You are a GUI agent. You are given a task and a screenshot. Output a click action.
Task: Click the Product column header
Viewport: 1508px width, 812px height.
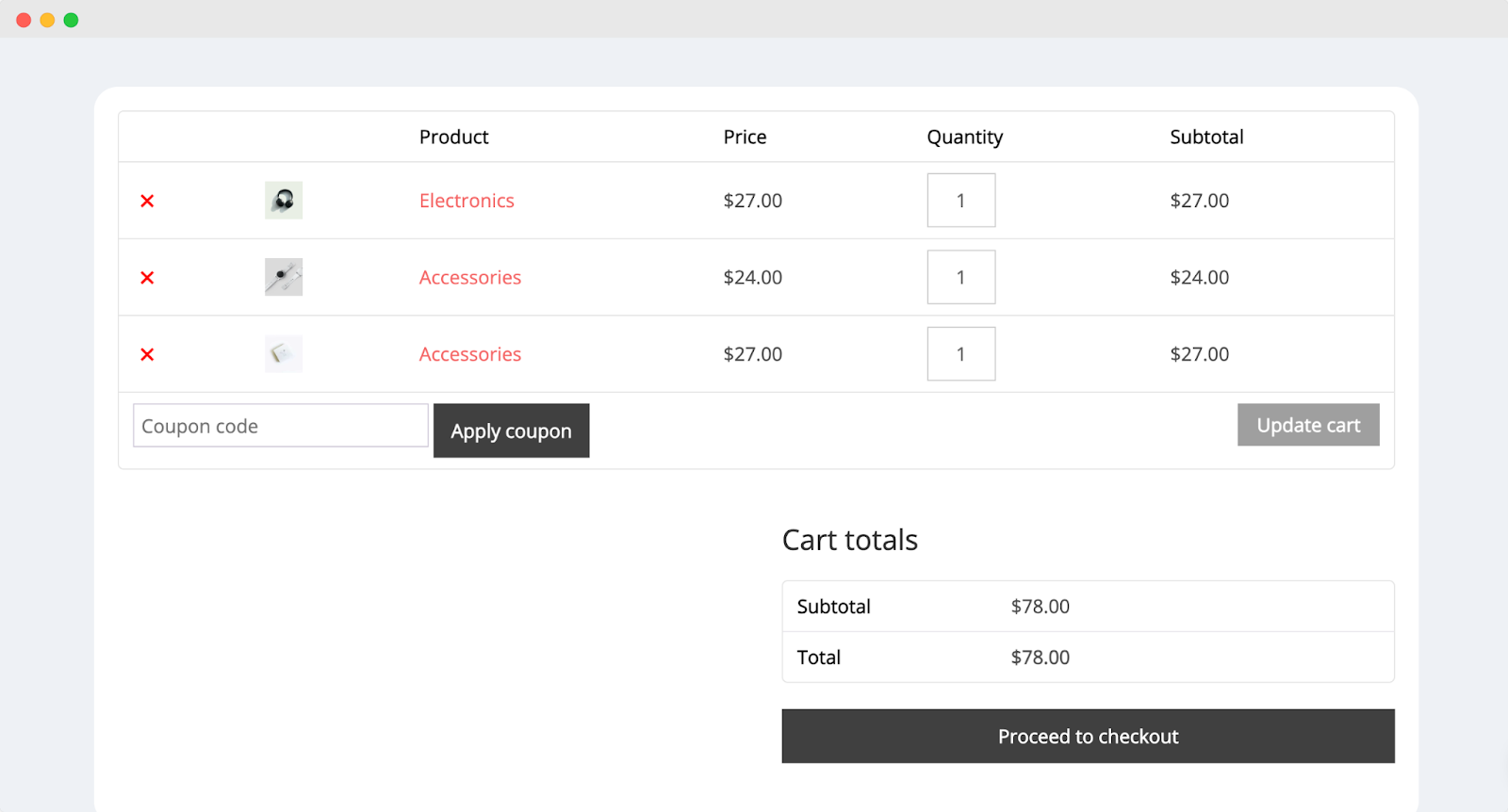[454, 138]
